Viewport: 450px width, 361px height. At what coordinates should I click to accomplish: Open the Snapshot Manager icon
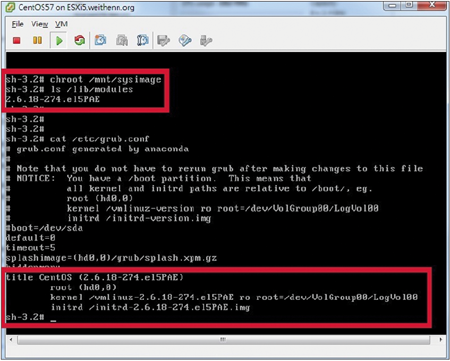coord(143,40)
